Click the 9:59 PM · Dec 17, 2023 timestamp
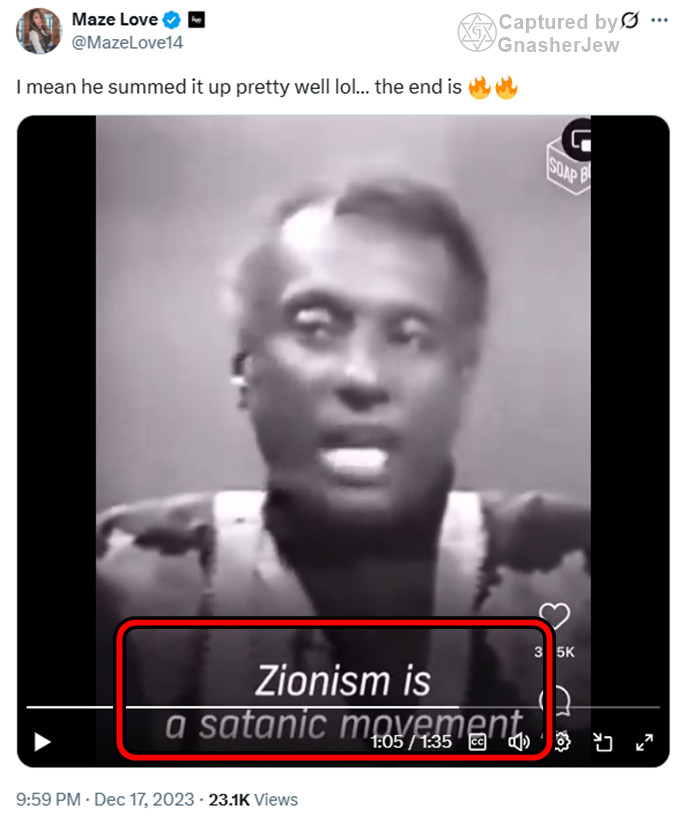This screenshot has height=816, width=680. click(x=105, y=799)
